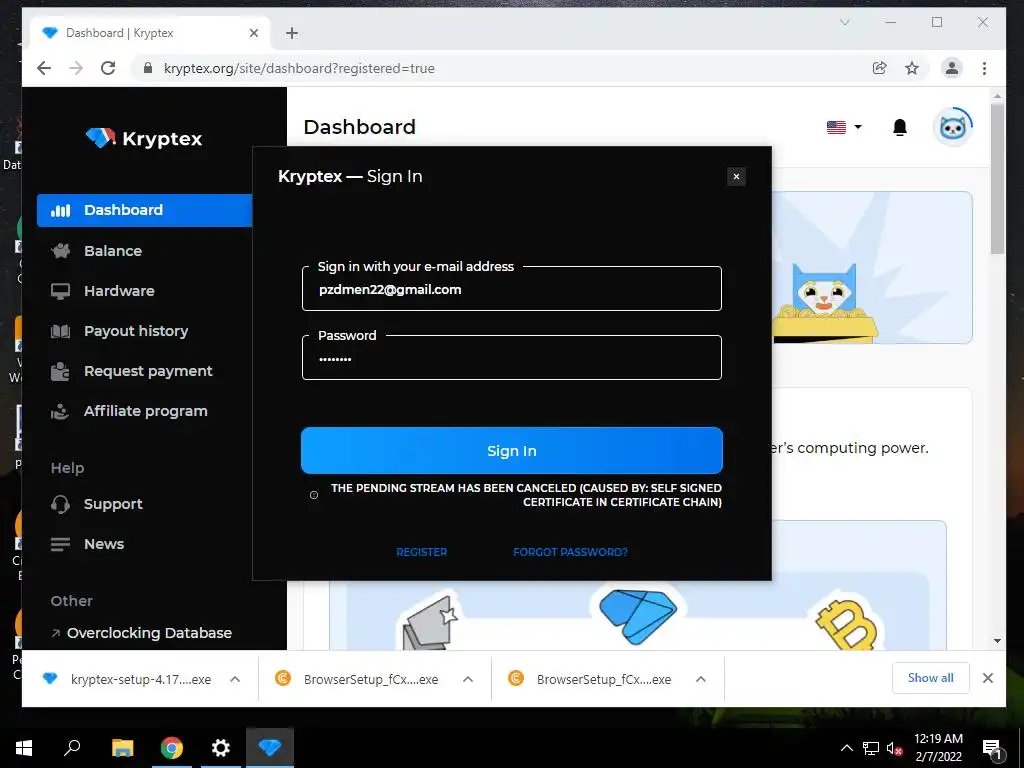Image resolution: width=1024 pixels, height=768 pixels.
Task: Open the Balance sidebar item
Action: (97, 251)
